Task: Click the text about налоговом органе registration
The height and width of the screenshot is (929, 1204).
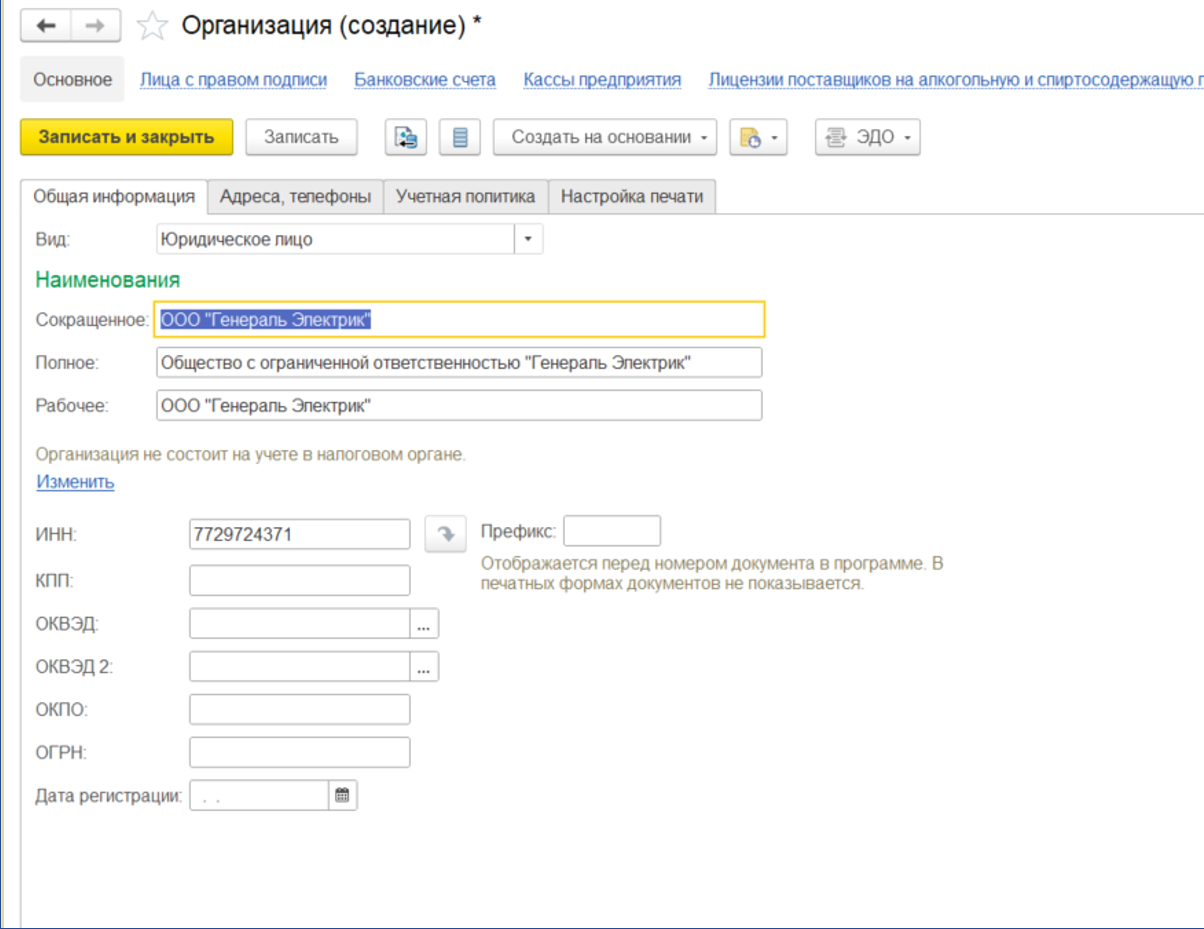Action: coord(251,455)
